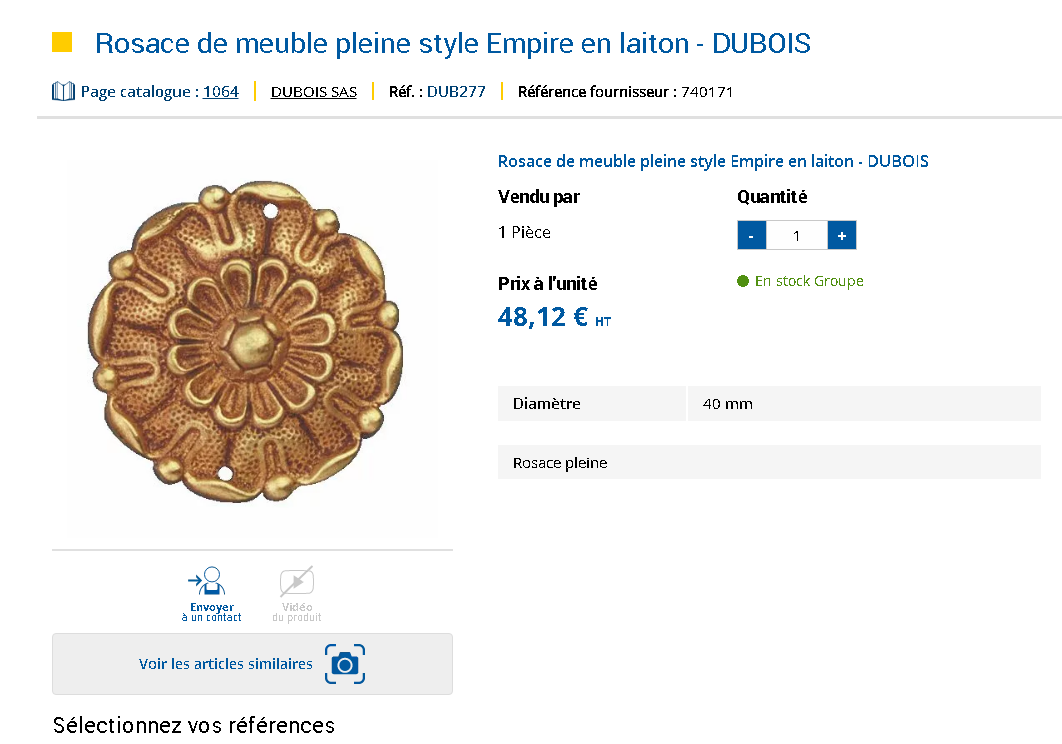Click the camera icon for similar articles
The width and height of the screenshot is (1062, 744).
(x=345, y=664)
